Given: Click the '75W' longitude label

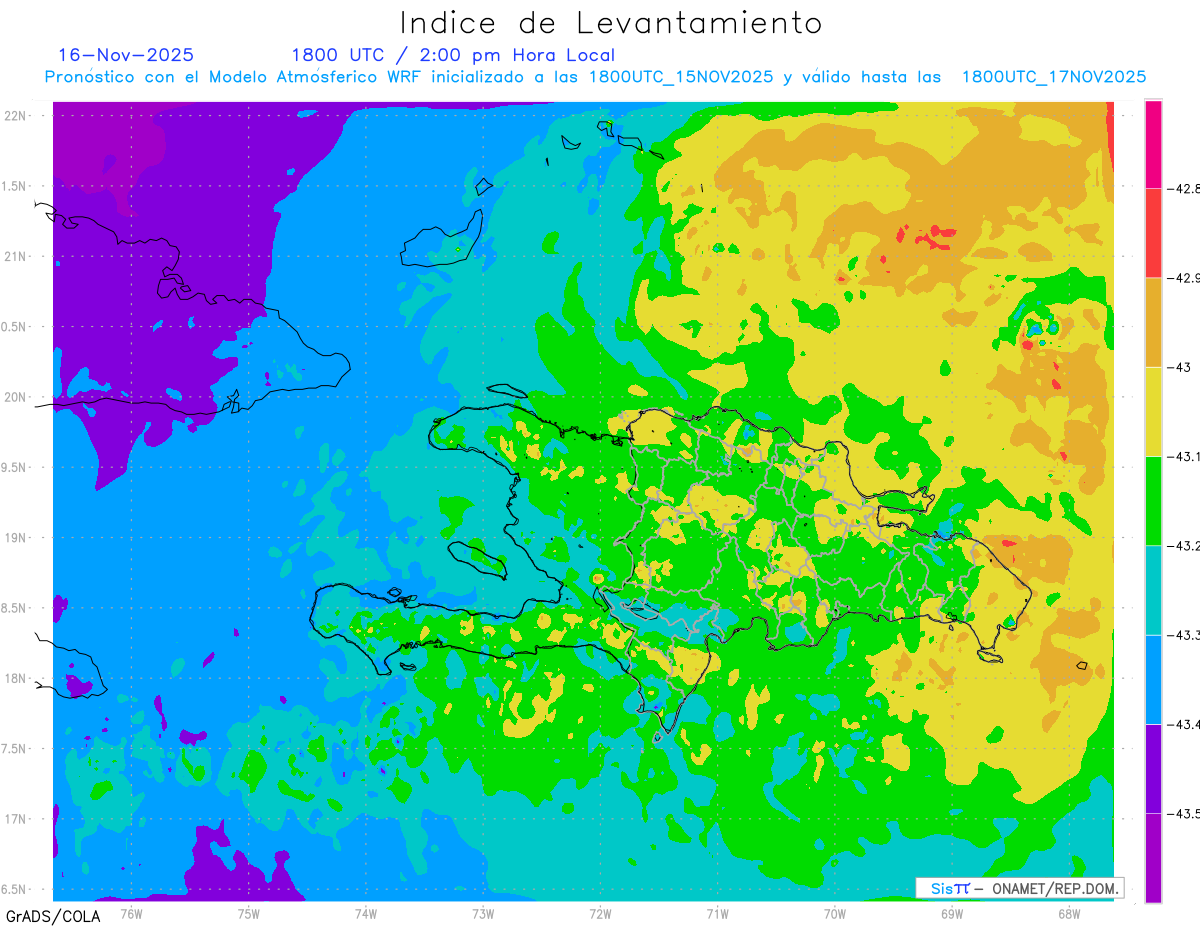Looking at the screenshot, I should pyautogui.click(x=249, y=913).
